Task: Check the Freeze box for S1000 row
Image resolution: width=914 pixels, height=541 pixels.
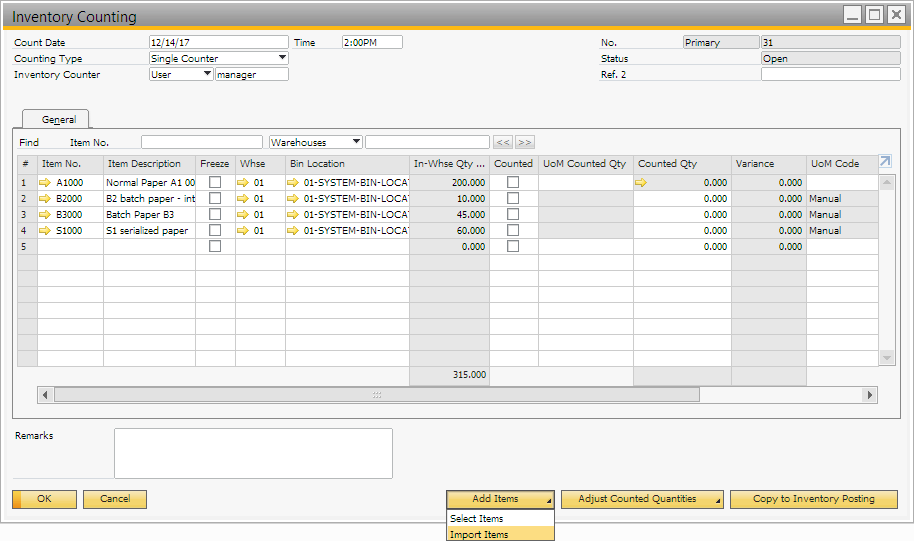Action: tap(215, 231)
